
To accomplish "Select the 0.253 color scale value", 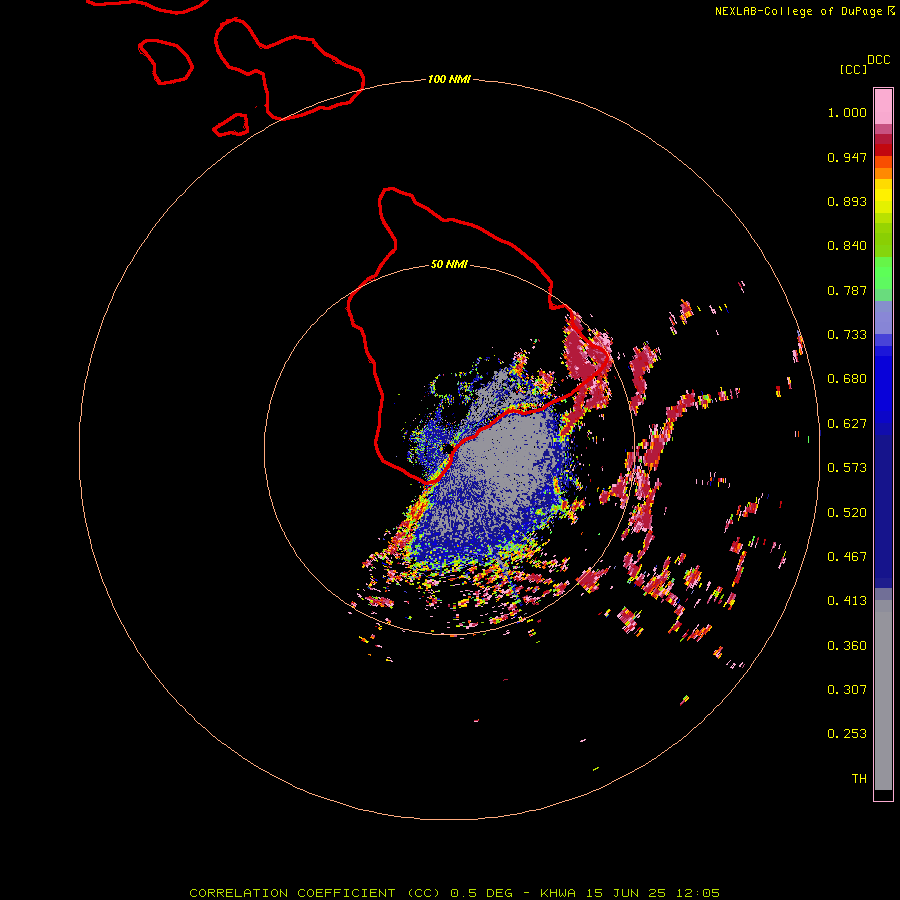I will [847, 734].
